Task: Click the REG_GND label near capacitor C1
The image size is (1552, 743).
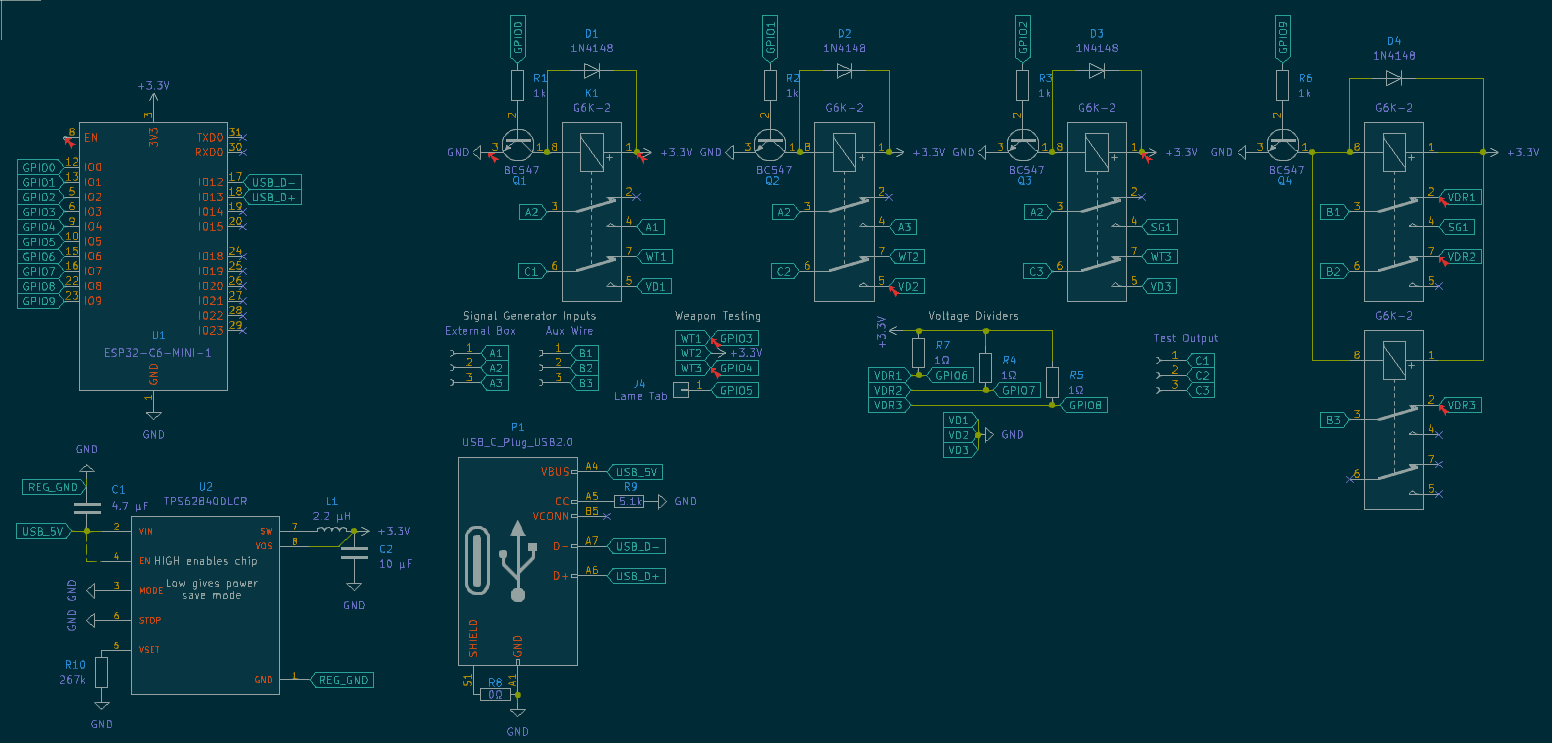Action: click(x=50, y=487)
